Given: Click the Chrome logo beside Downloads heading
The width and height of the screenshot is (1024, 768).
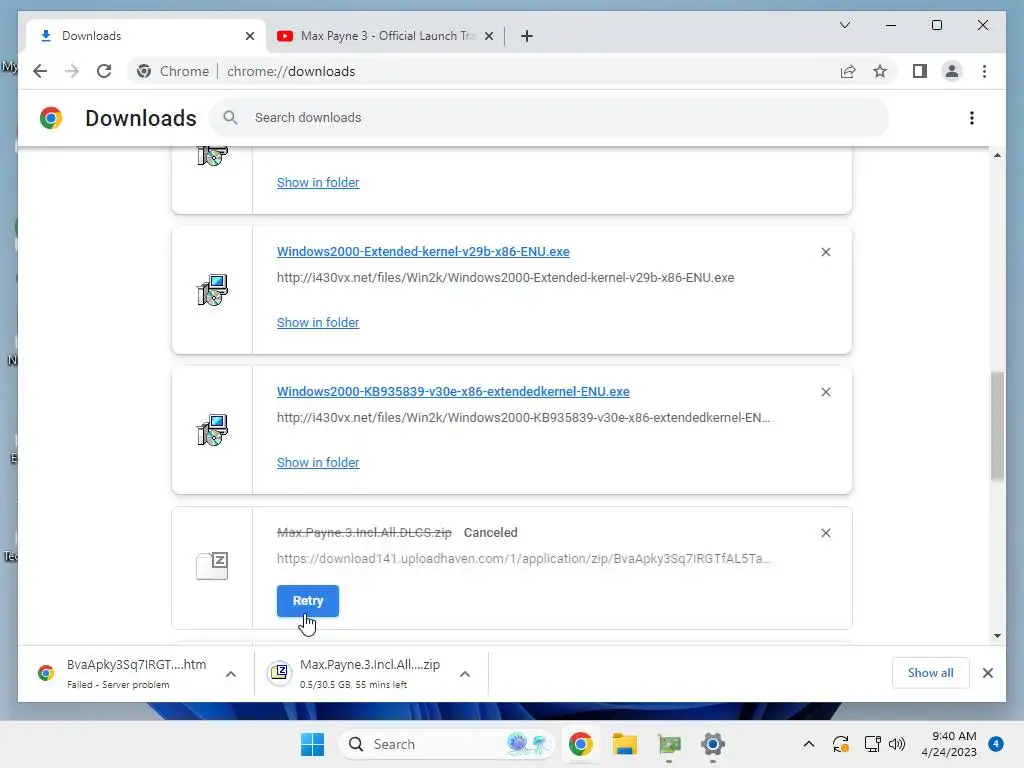Looking at the screenshot, I should click(x=50, y=118).
